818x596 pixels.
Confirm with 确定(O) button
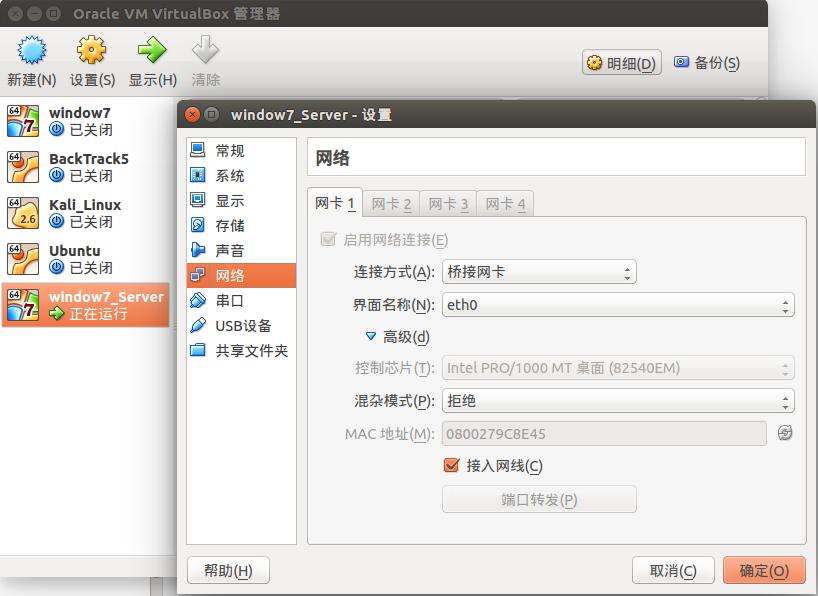pyautogui.click(x=764, y=570)
